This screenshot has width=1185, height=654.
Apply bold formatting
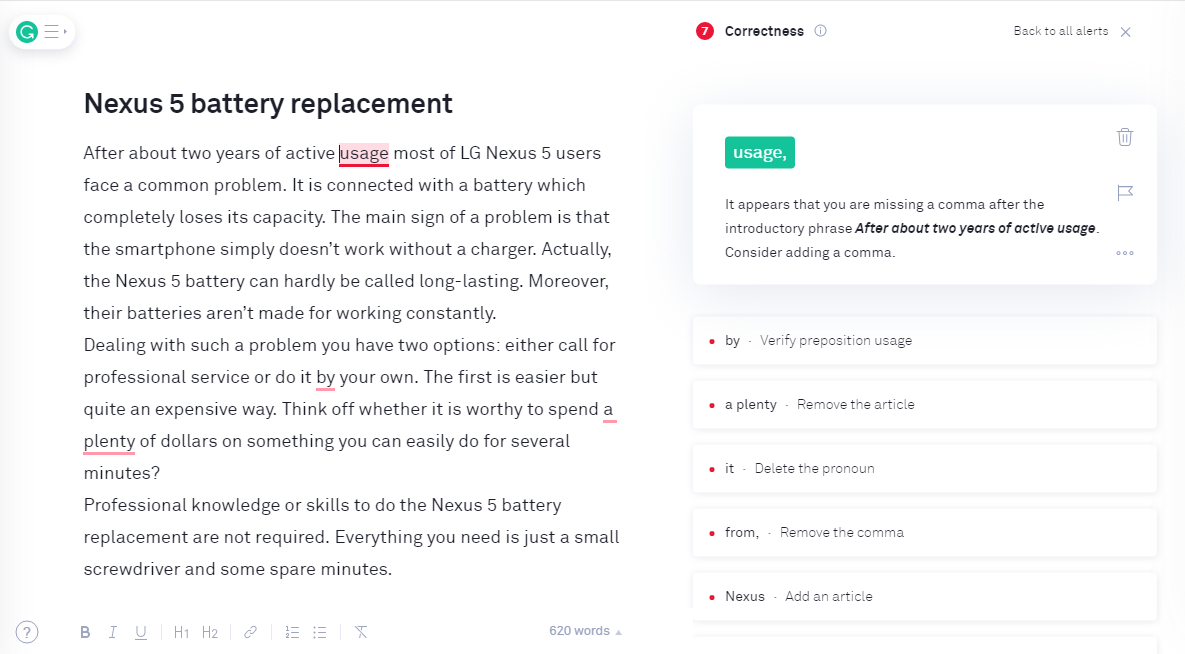point(85,632)
